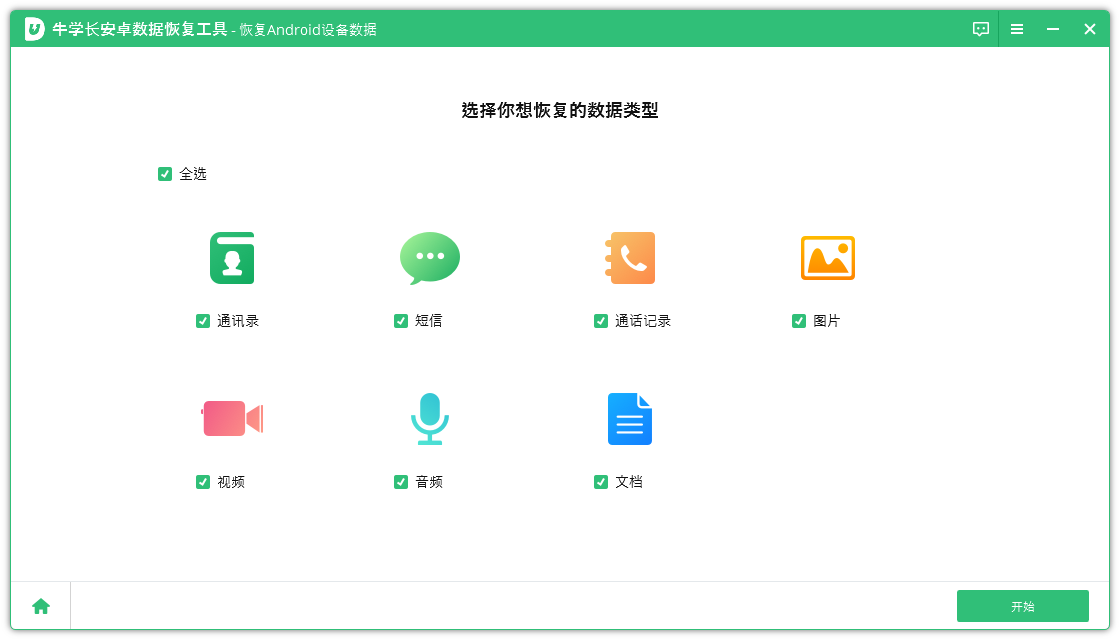Viewport: 1120px width, 640px height.
Task: Uncheck the 文档 checkbox
Action: (600, 481)
